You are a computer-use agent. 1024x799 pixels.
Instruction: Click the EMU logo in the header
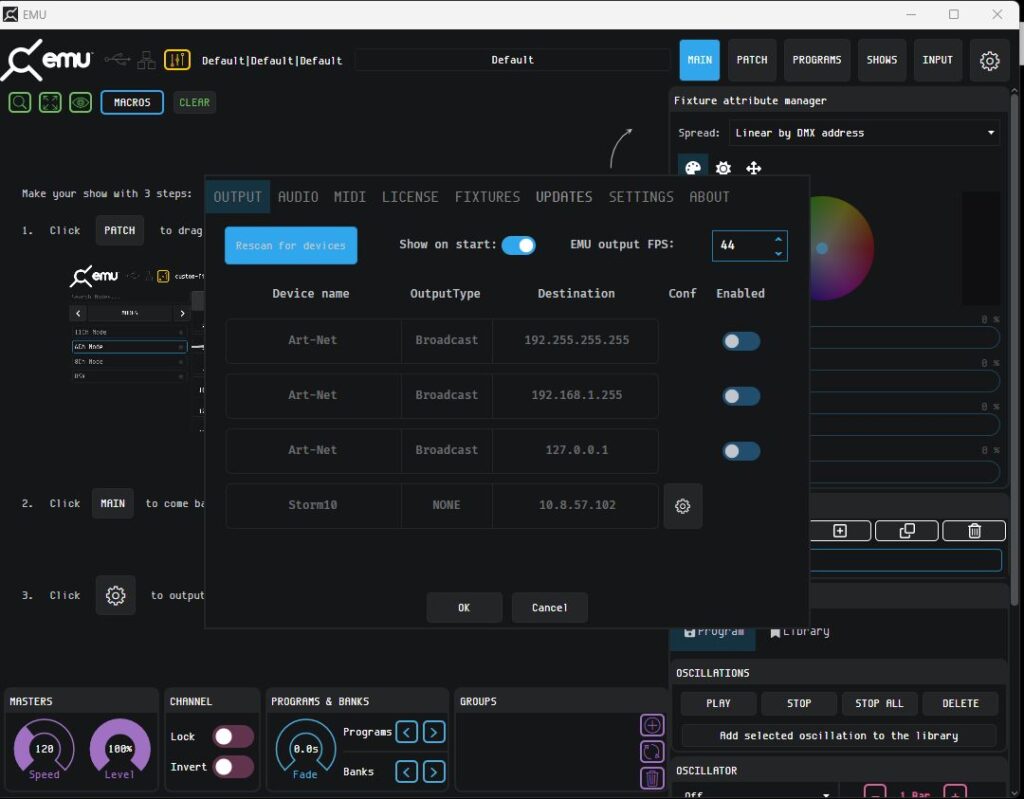(47, 60)
